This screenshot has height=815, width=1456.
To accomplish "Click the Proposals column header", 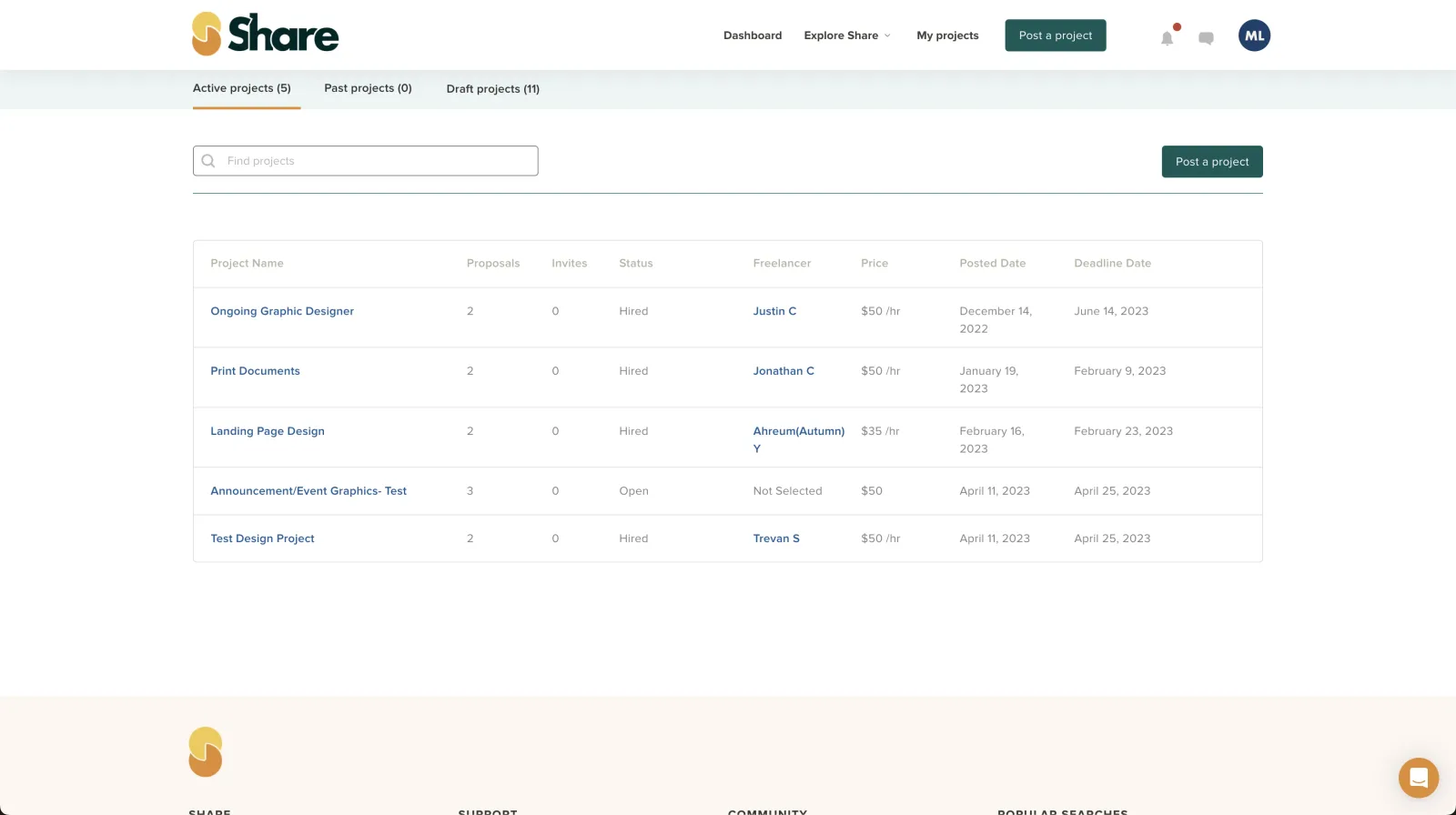I will pyautogui.click(x=493, y=264).
